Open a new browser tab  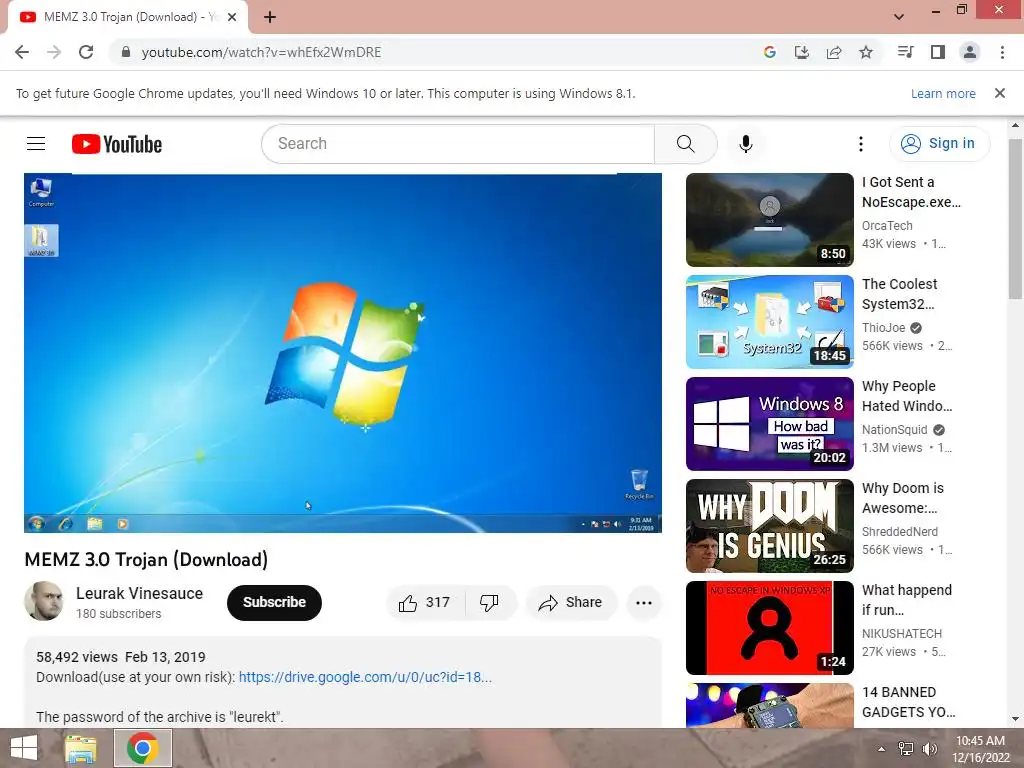(x=270, y=17)
